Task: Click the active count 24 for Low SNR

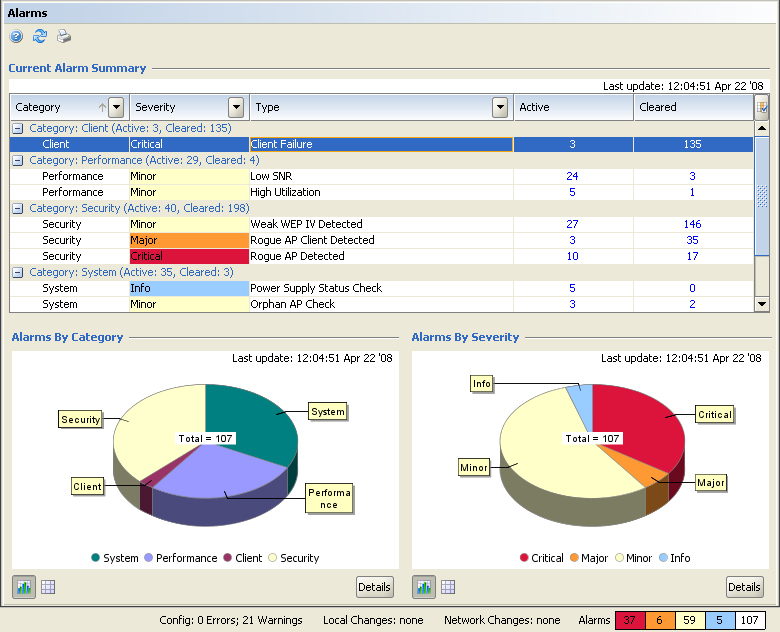Action: 572,176
